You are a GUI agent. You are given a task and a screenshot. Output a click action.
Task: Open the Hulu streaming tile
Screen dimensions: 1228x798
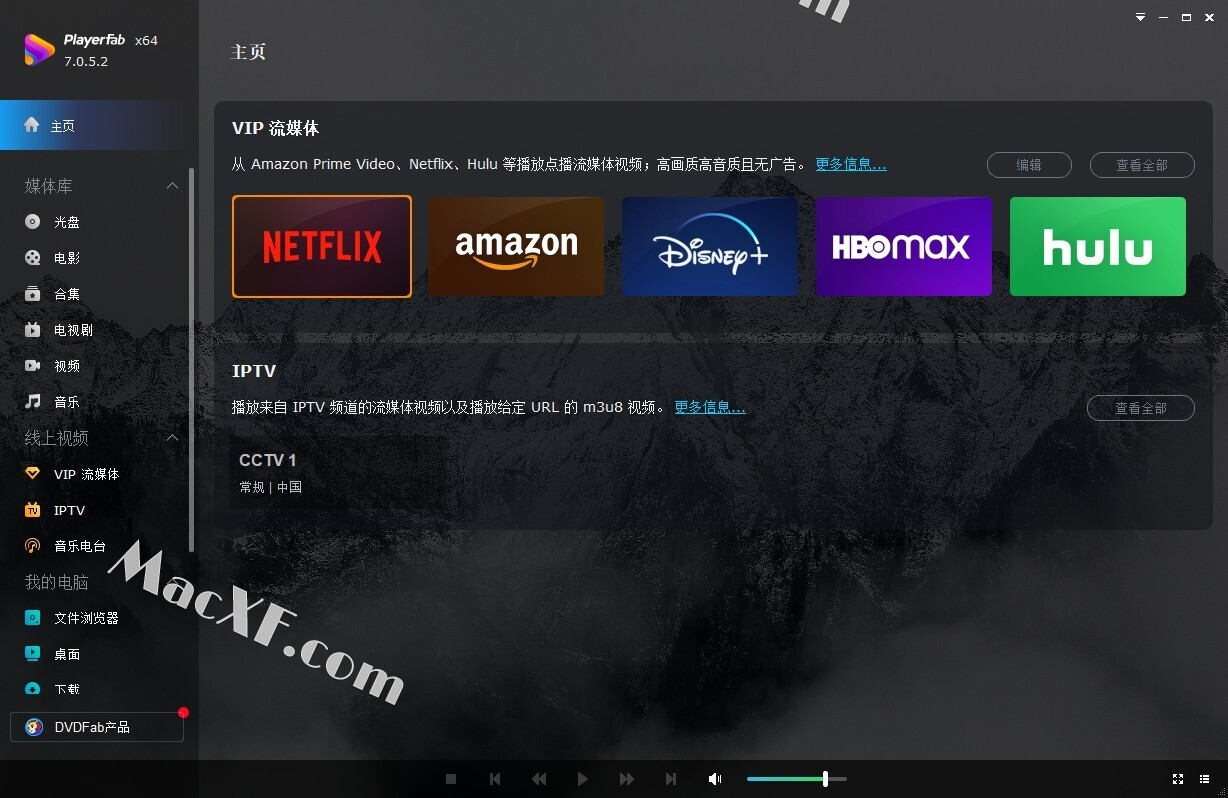click(x=1098, y=247)
